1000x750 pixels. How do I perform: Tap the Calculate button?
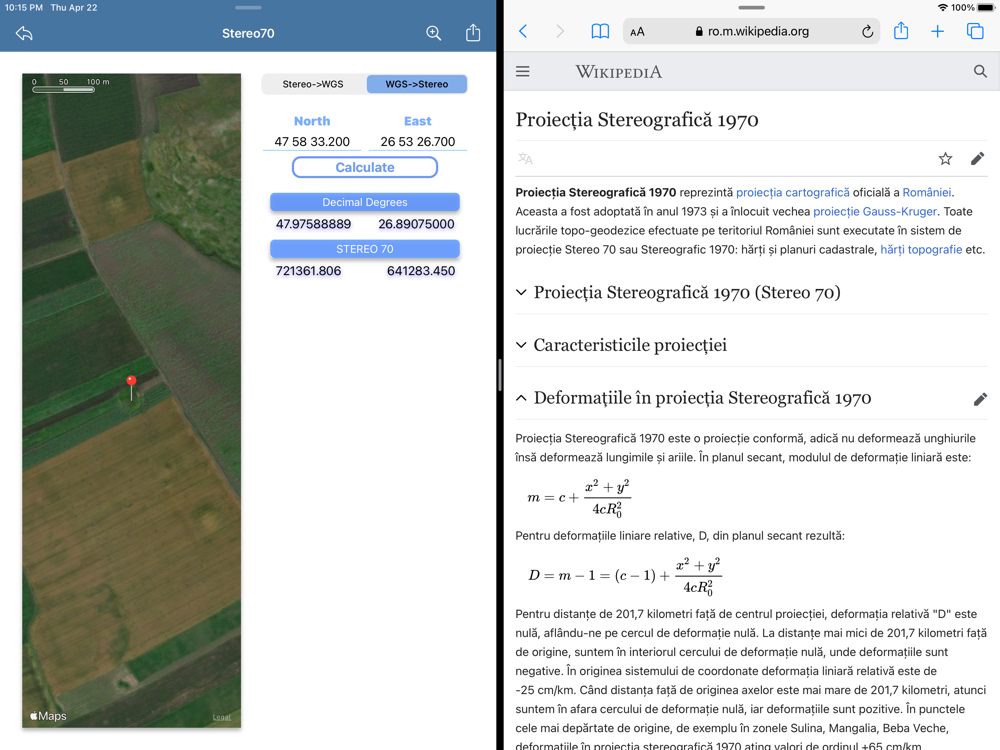(x=365, y=167)
